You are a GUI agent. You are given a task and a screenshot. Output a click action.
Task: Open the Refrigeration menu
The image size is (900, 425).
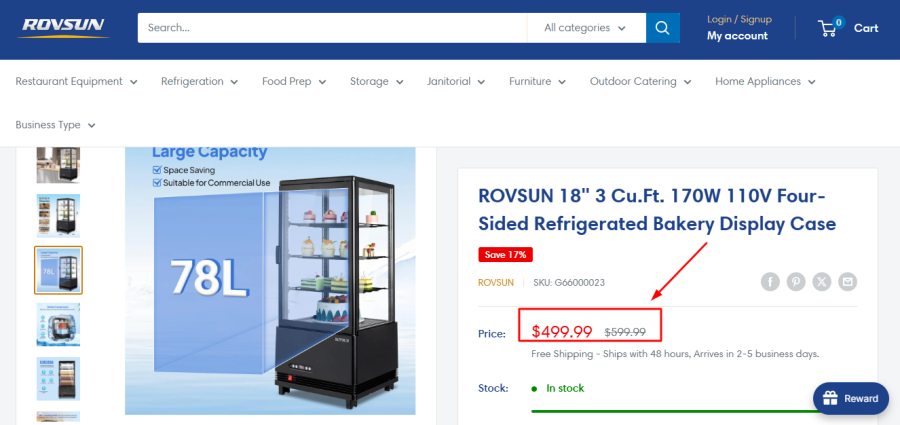tap(199, 82)
